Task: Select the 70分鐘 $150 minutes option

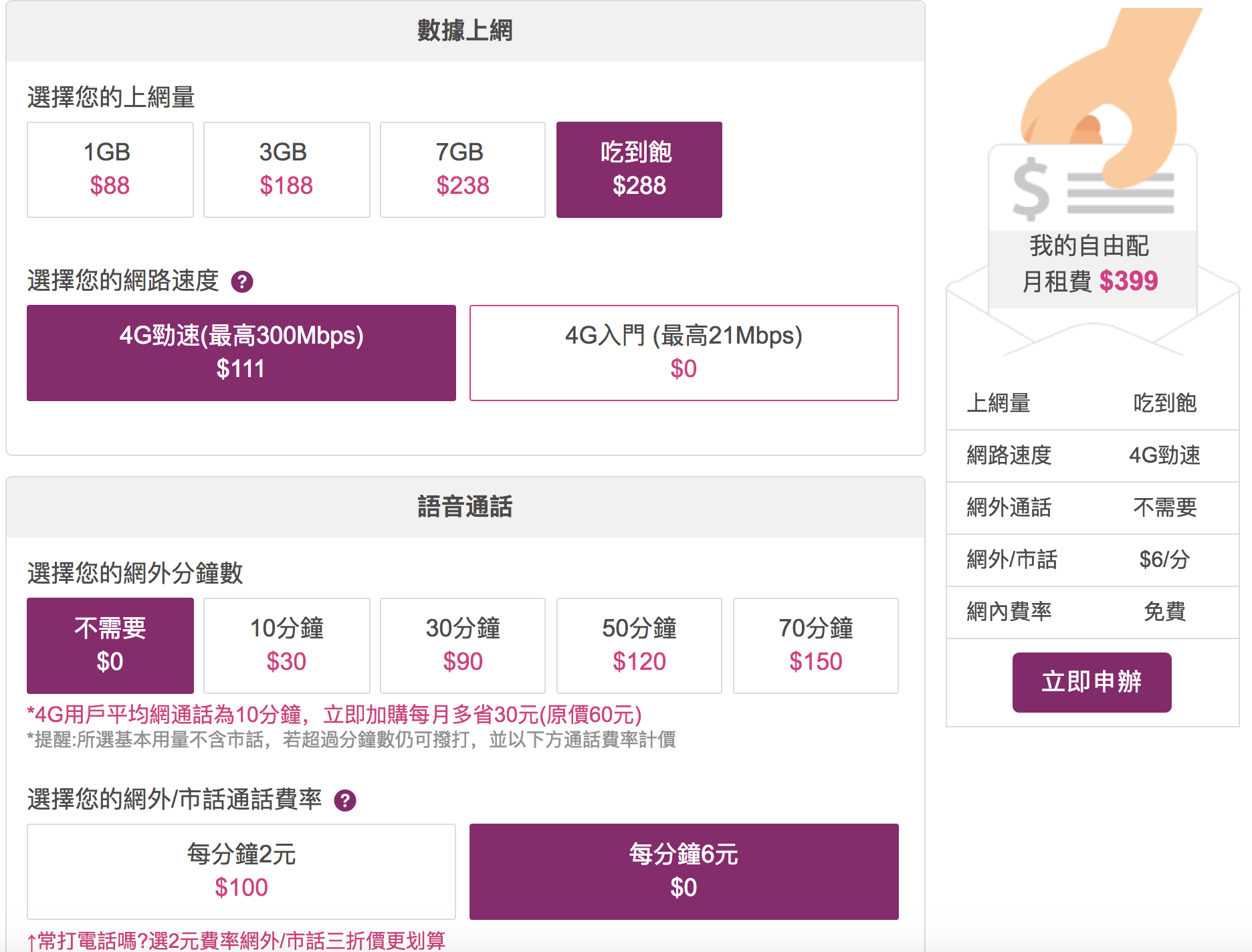Action: pyautogui.click(x=815, y=646)
